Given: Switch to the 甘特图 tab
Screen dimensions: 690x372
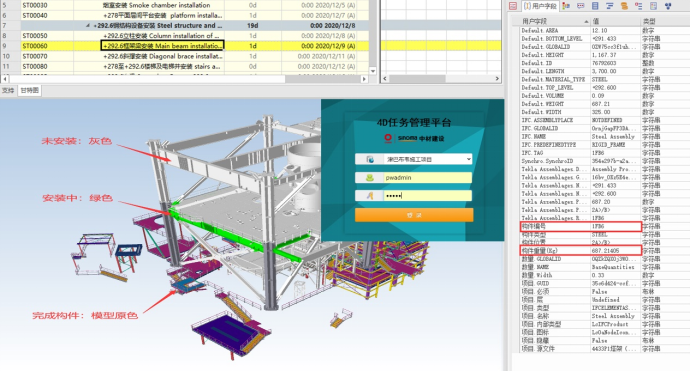Looking at the screenshot, I should (29, 90).
